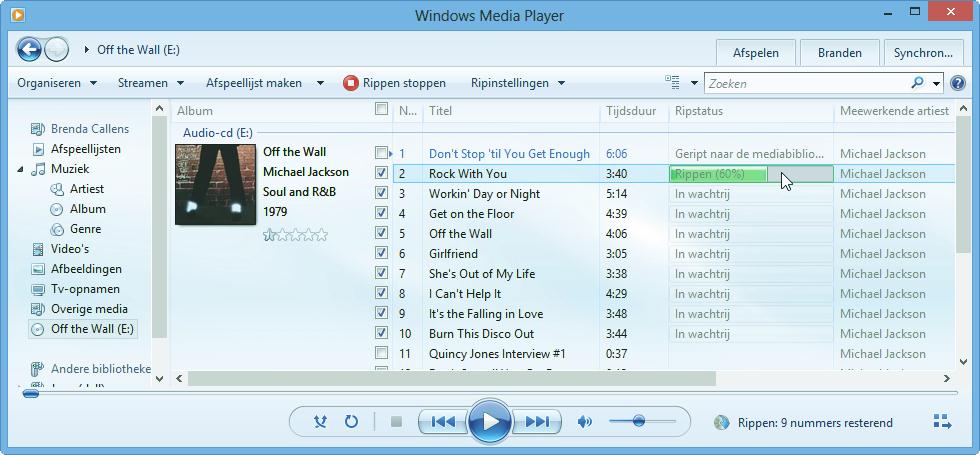The width and height of the screenshot is (980, 455).
Task: Click the seek bar handle
Action: (x=31, y=394)
